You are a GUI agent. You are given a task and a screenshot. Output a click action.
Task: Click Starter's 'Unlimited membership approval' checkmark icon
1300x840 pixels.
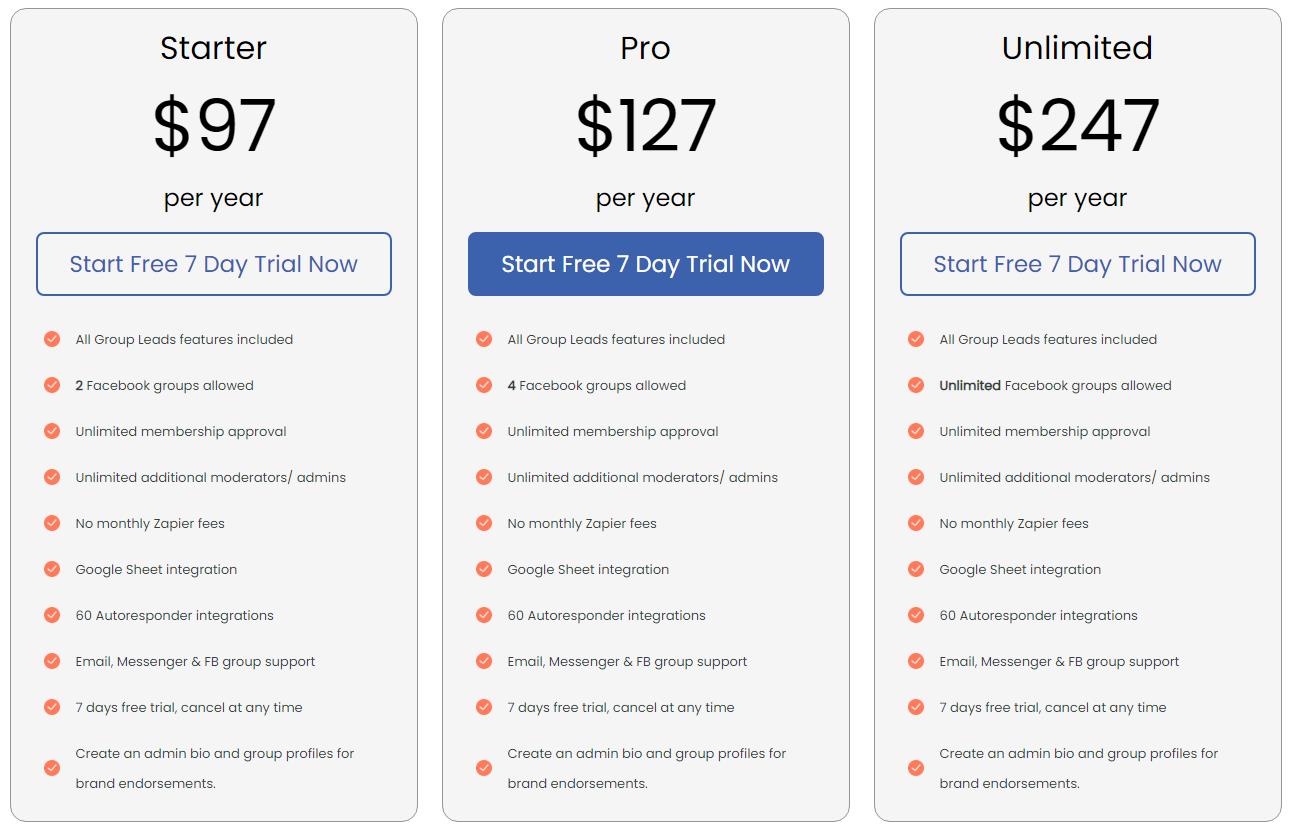point(52,431)
